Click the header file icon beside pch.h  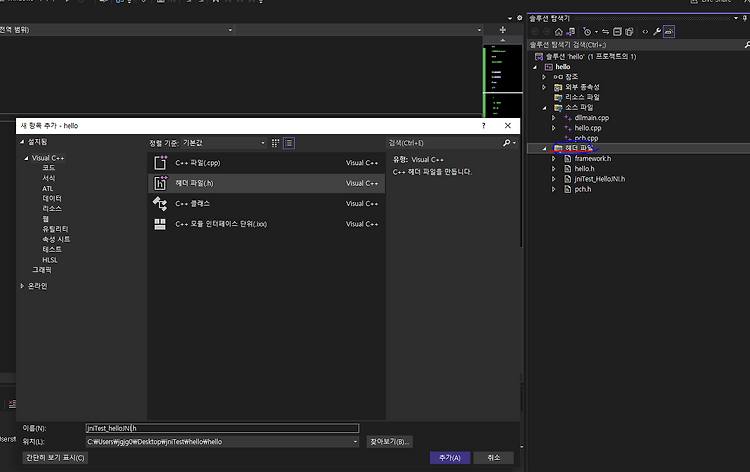[x=568, y=189]
